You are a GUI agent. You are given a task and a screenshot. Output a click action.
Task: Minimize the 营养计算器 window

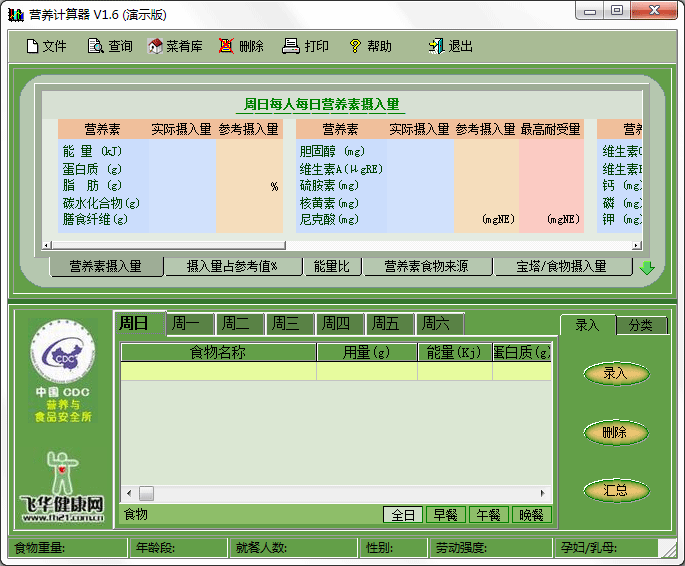pos(590,11)
